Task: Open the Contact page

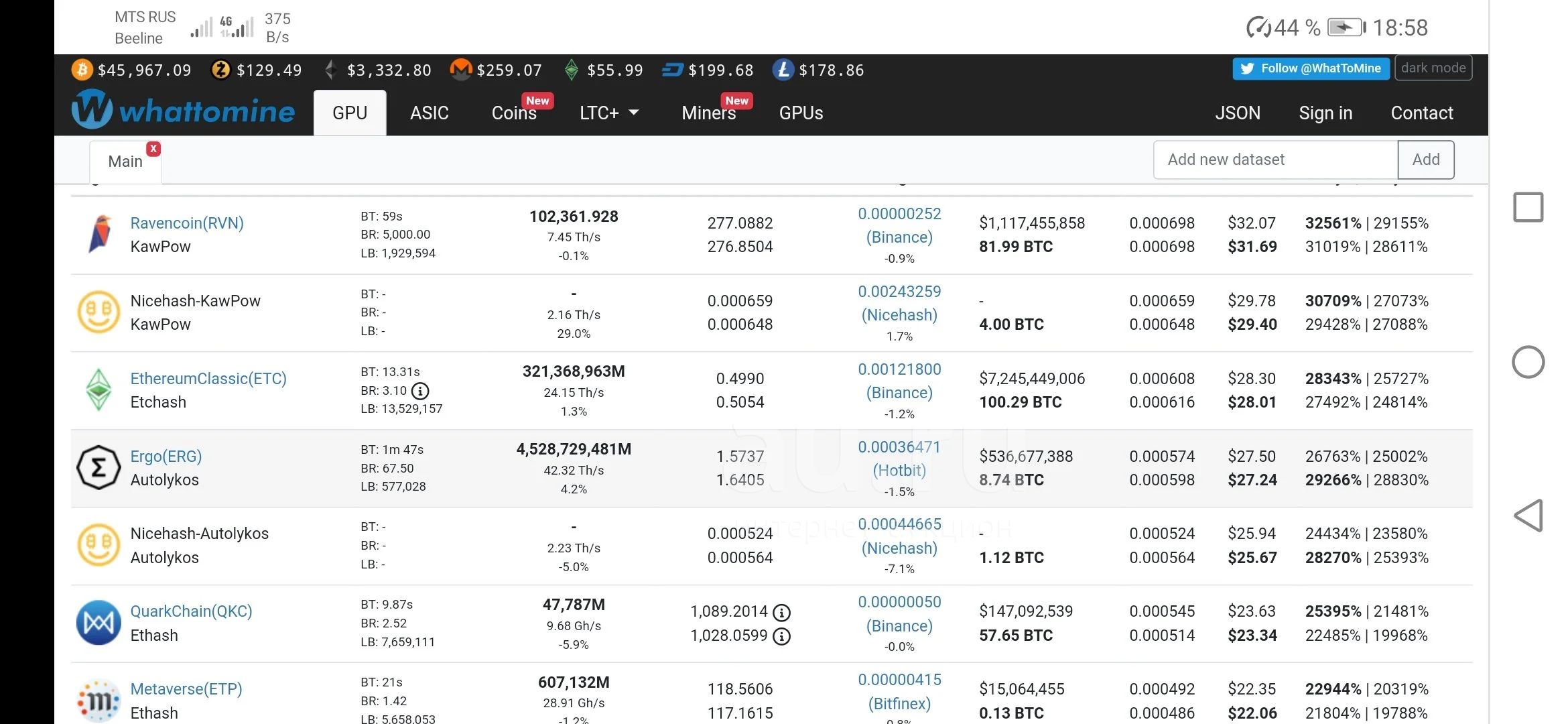Action: (x=1422, y=113)
